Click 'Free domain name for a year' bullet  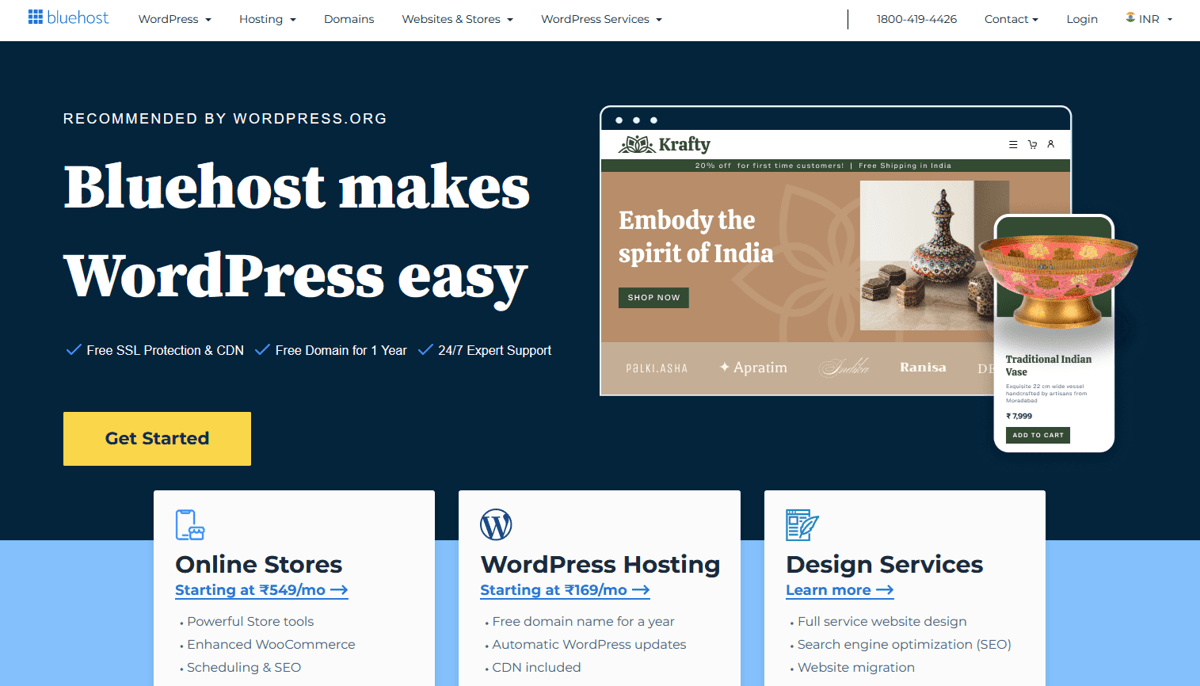[583, 621]
